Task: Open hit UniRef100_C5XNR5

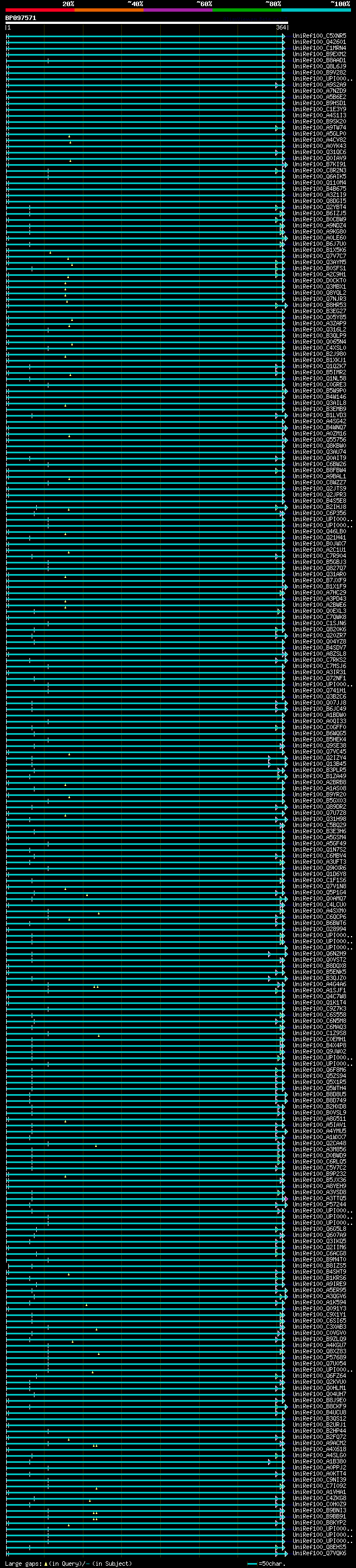Action: click(x=319, y=36)
